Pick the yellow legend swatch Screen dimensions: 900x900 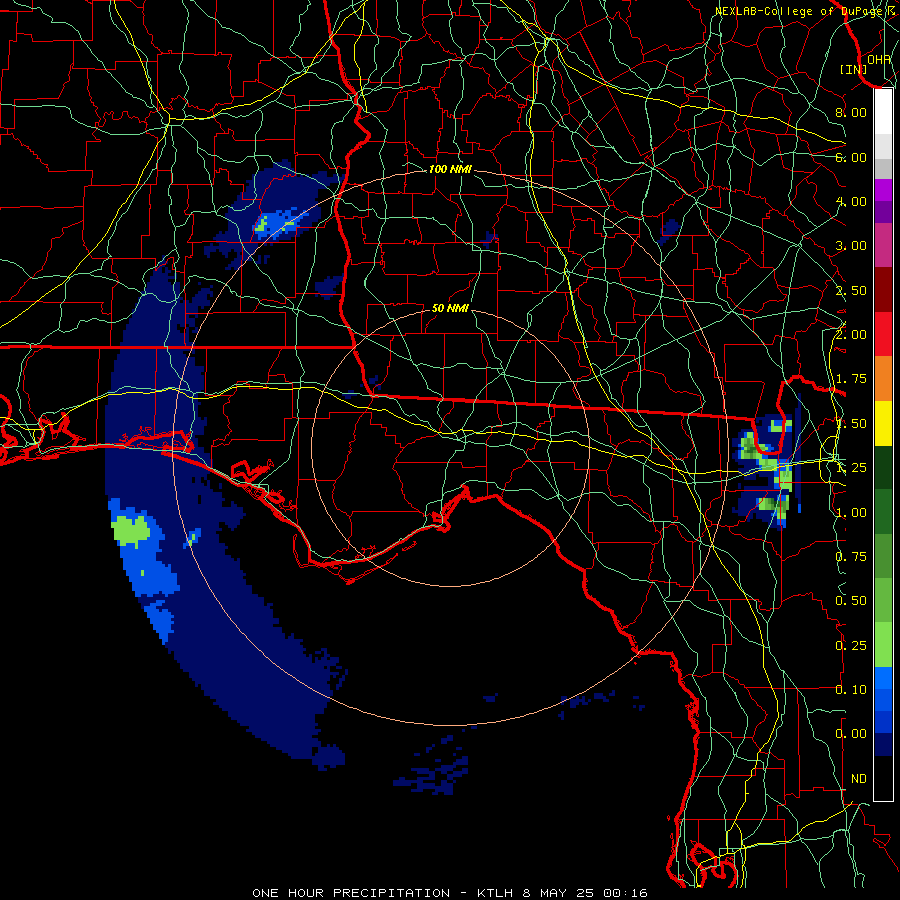[883, 423]
